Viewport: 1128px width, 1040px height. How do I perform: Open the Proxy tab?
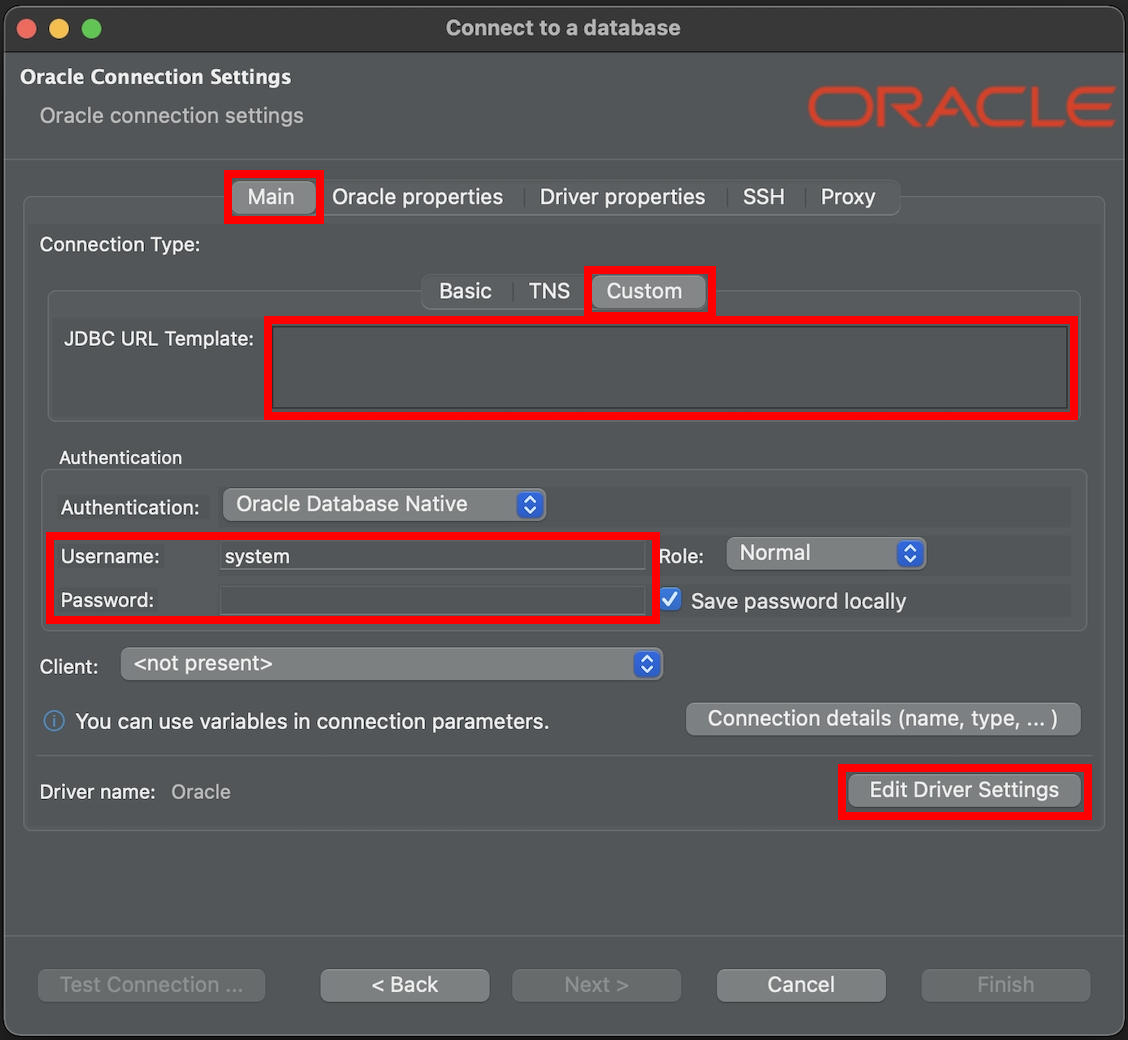point(847,197)
